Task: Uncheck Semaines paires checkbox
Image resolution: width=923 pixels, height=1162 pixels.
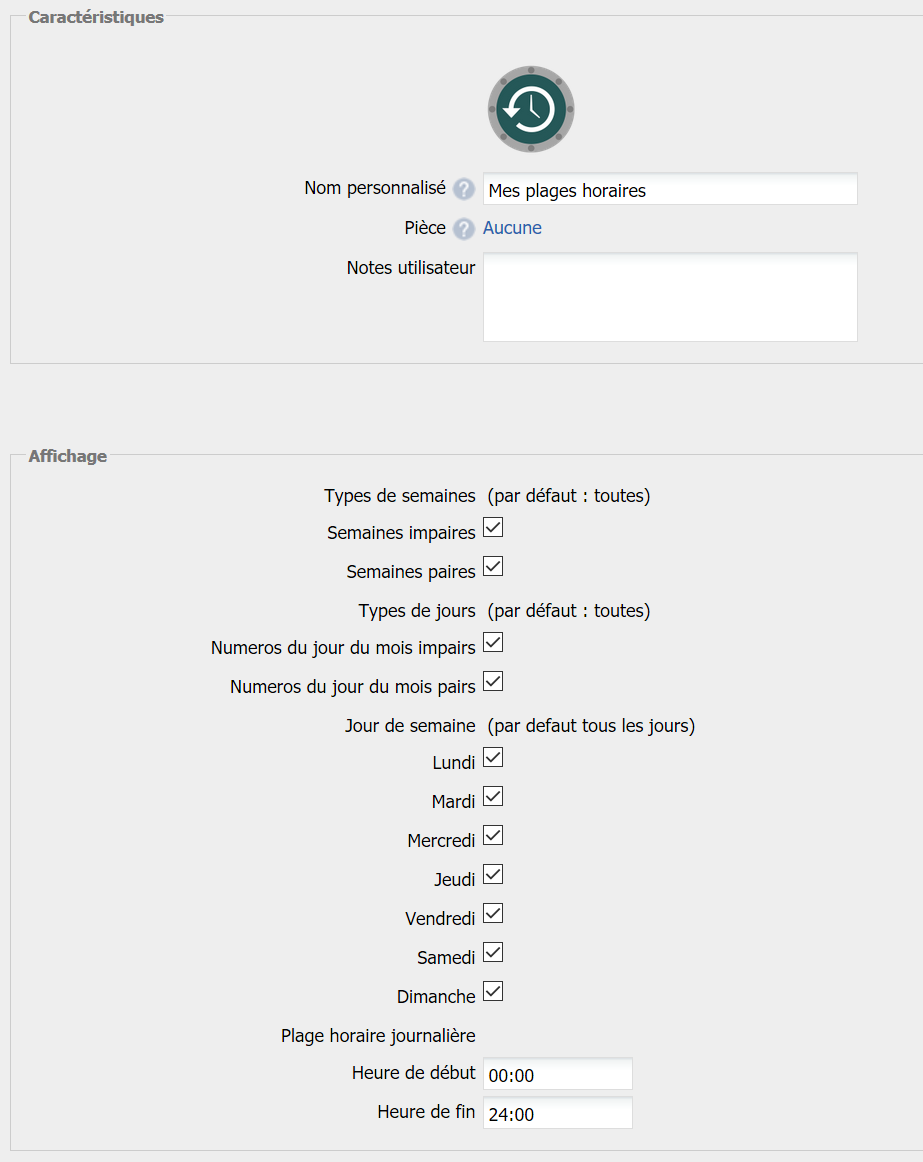Action: click(493, 567)
